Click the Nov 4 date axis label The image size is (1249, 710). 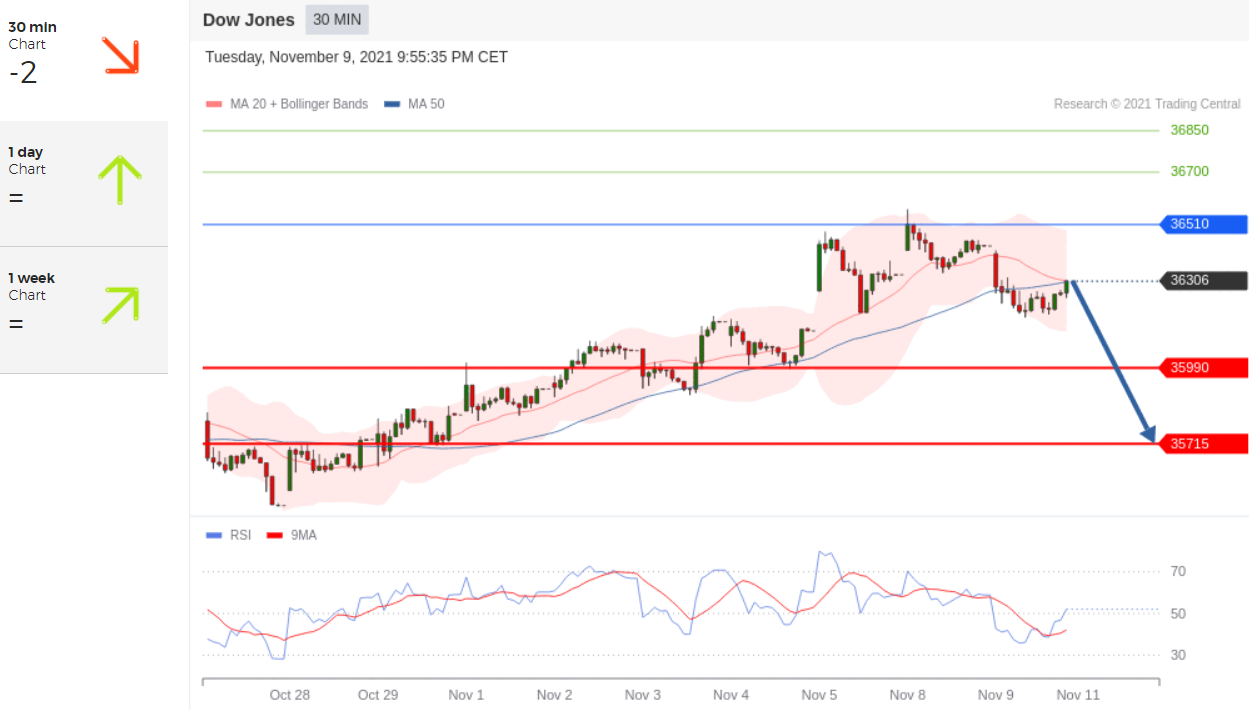point(731,695)
